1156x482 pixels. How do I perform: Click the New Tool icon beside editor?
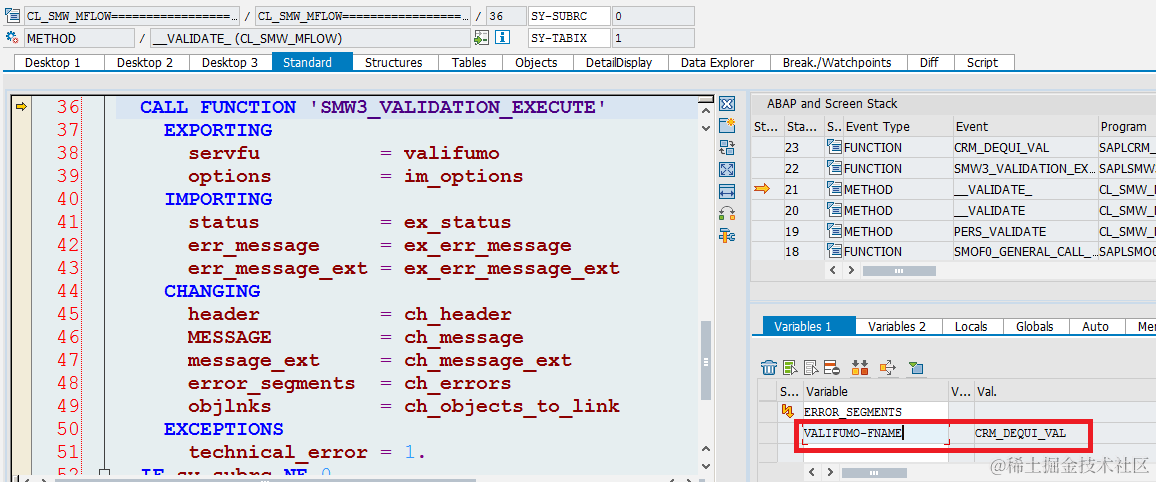coord(727,125)
